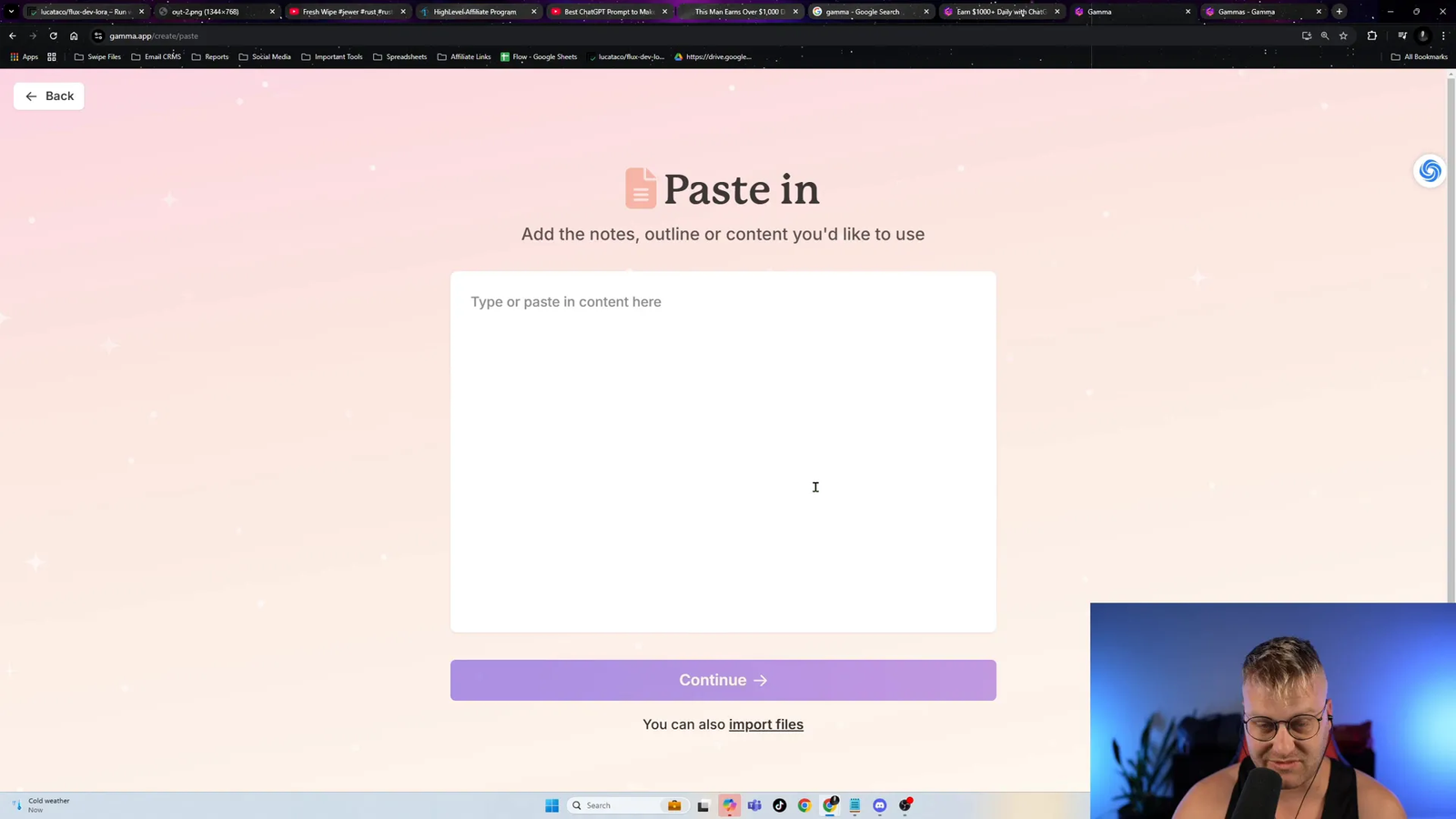Open drive.google bookmark
The image size is (1456, 819).
(713, 56)
